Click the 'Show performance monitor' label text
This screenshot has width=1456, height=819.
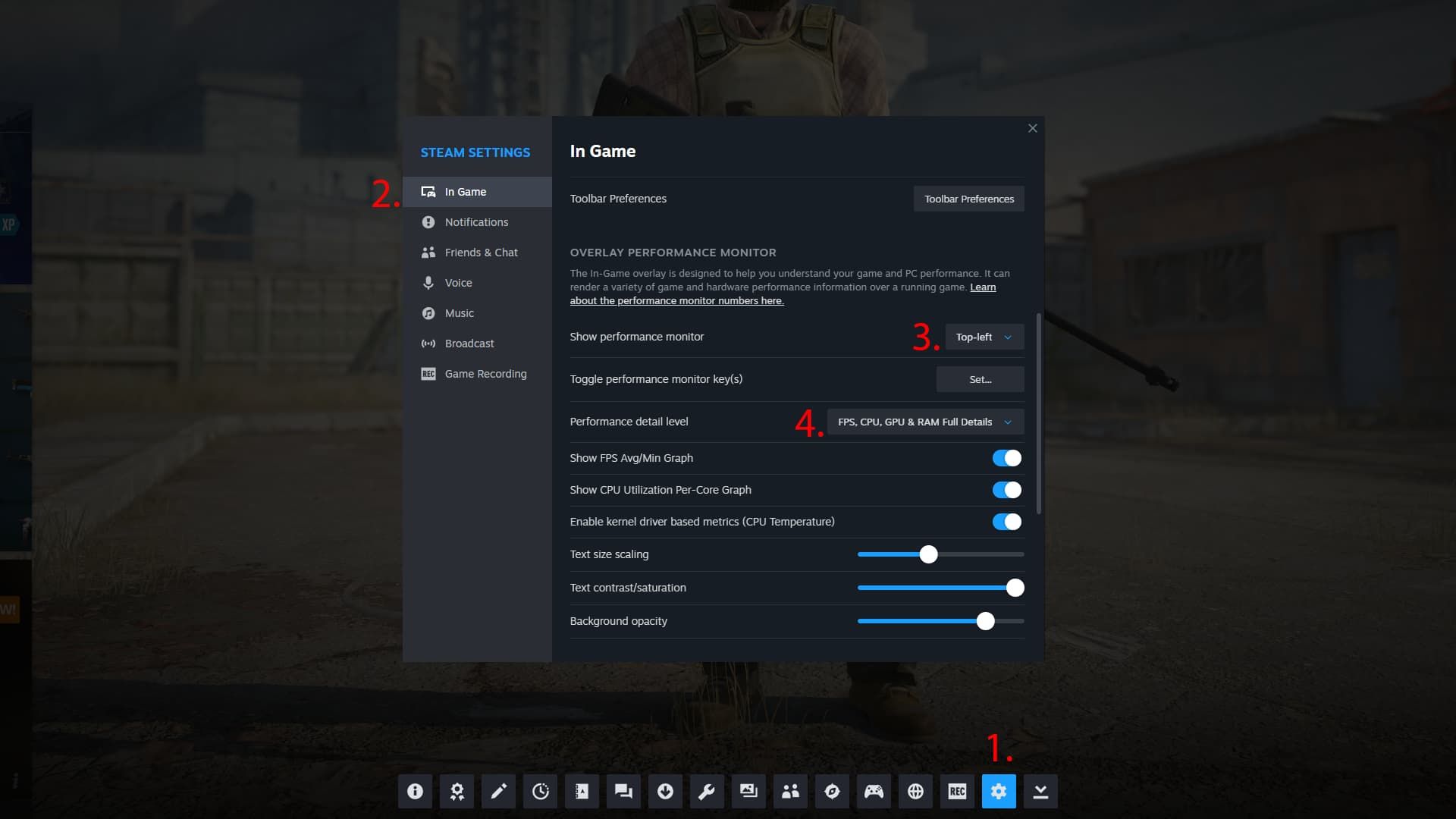pyautogui.click(x=637, y=337)
